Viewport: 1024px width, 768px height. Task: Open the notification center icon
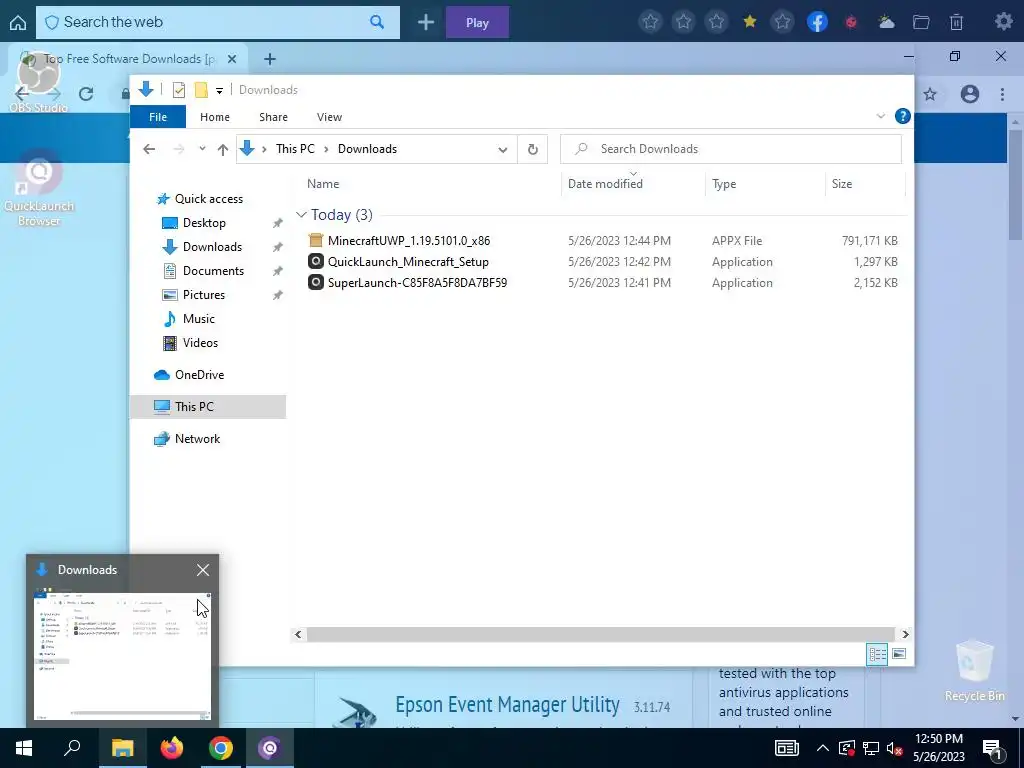tap(993, 748)
